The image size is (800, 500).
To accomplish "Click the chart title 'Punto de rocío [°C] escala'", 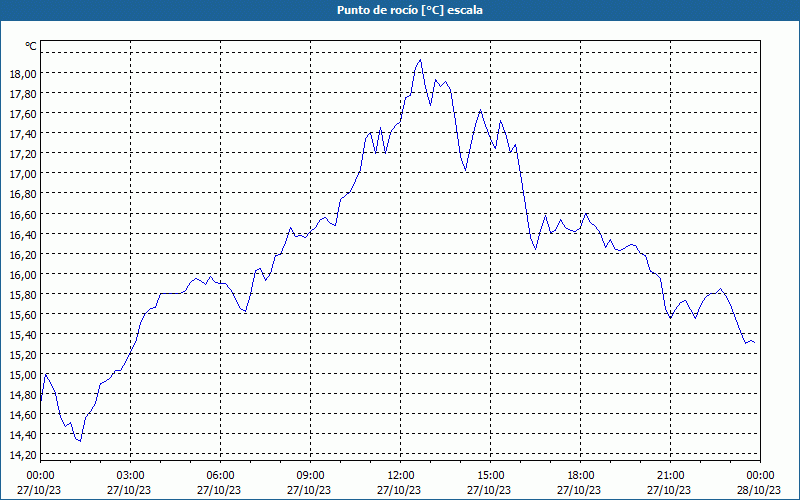I will (x=410, y=10).
